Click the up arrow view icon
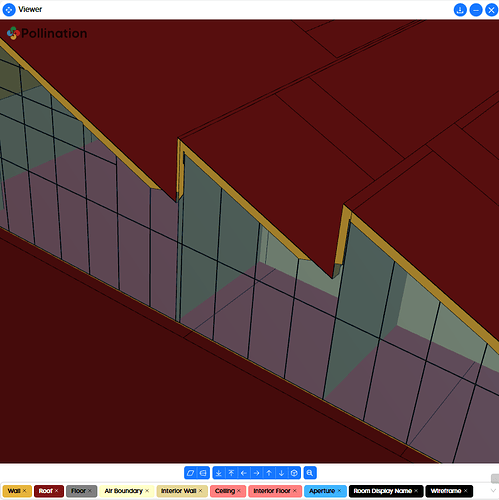Screen dimensions: 499x500 point(269,473)
